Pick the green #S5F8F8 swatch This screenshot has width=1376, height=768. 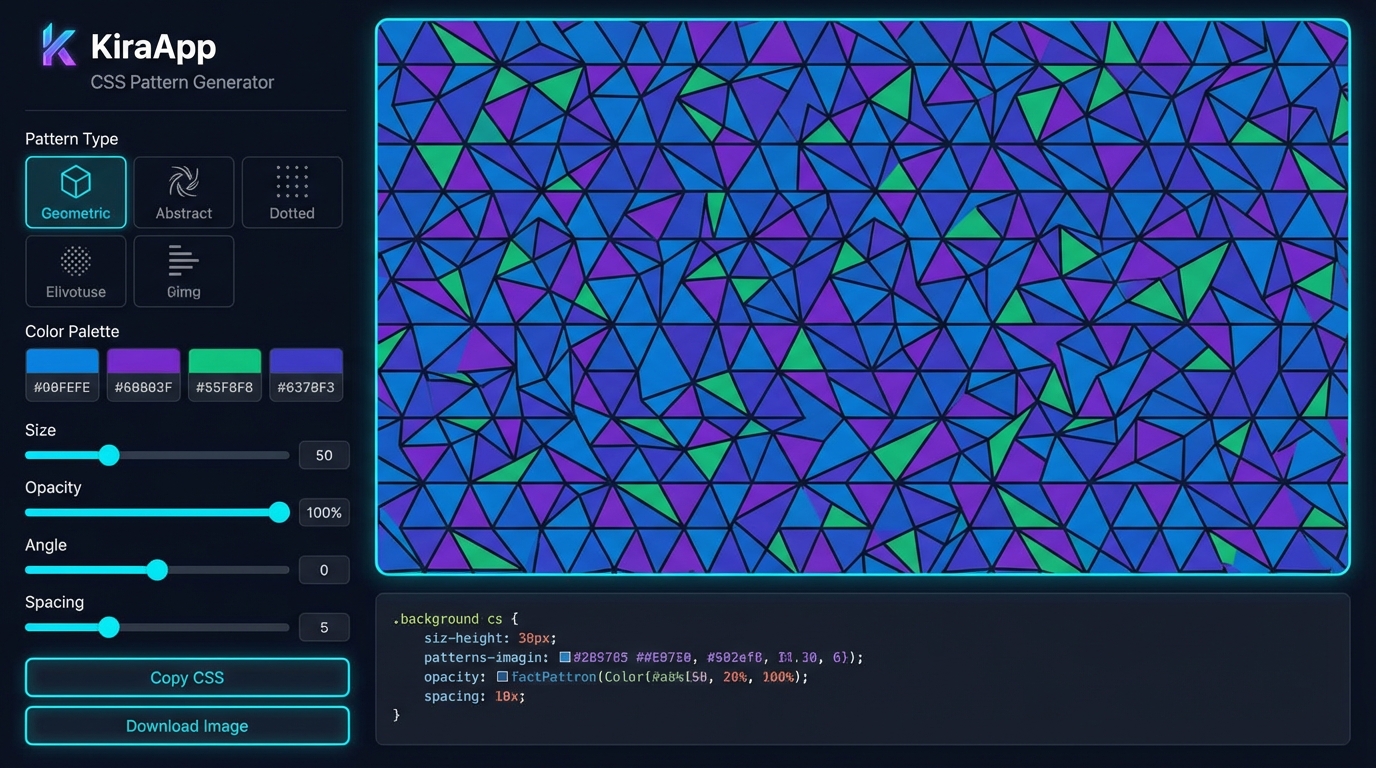point(224,374)
